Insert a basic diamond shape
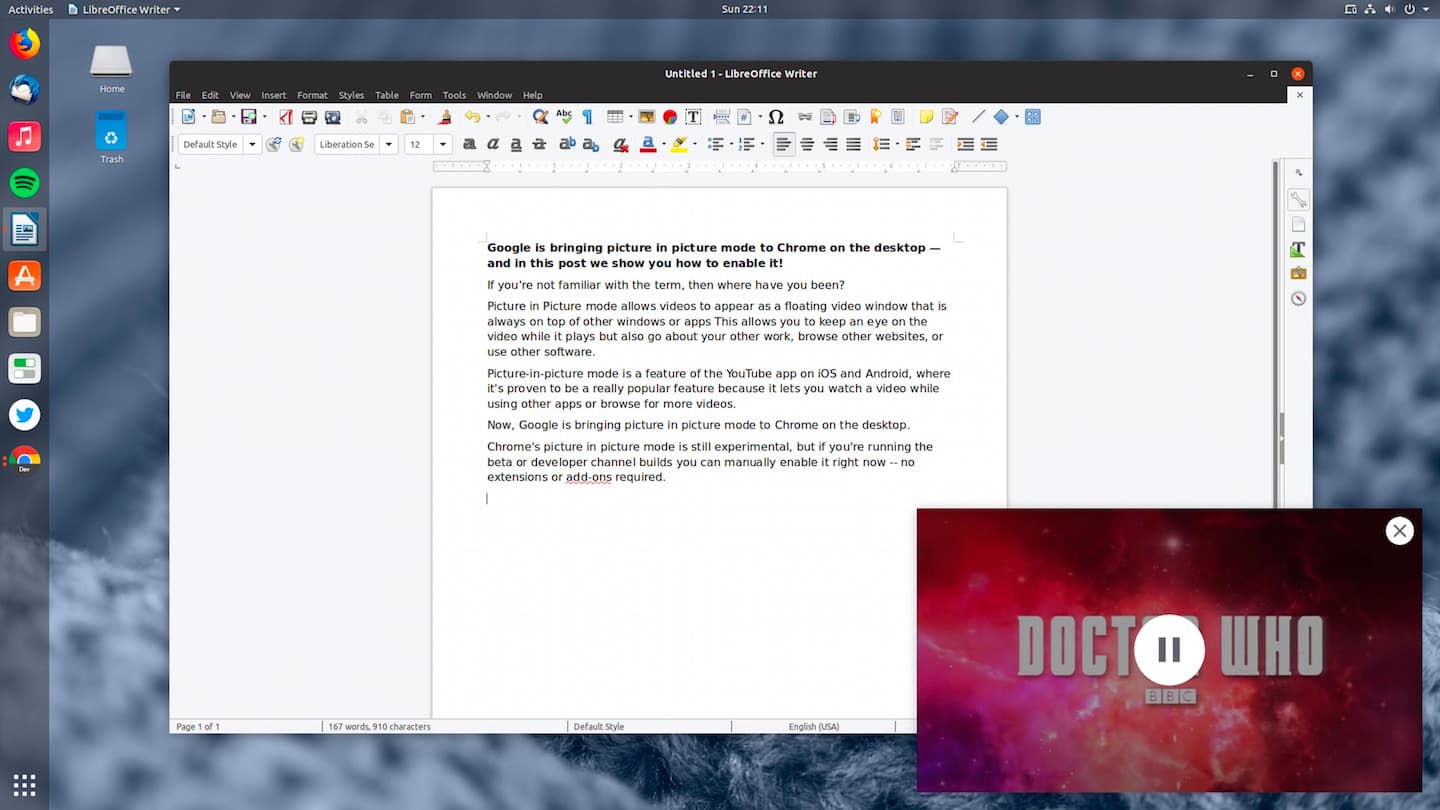This screenshot has width=1440, height=810. [1001, 117]
